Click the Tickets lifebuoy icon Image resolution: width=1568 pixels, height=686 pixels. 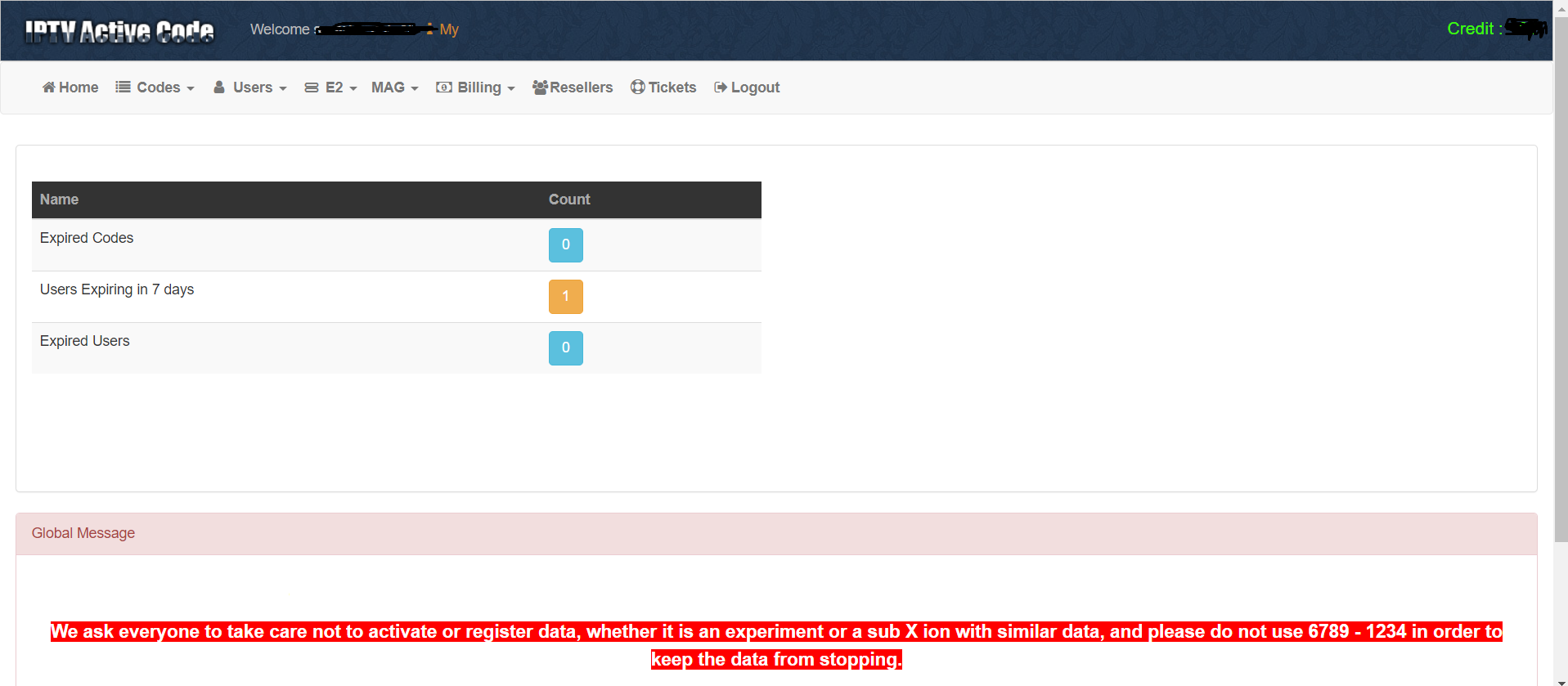pos(638,87)
